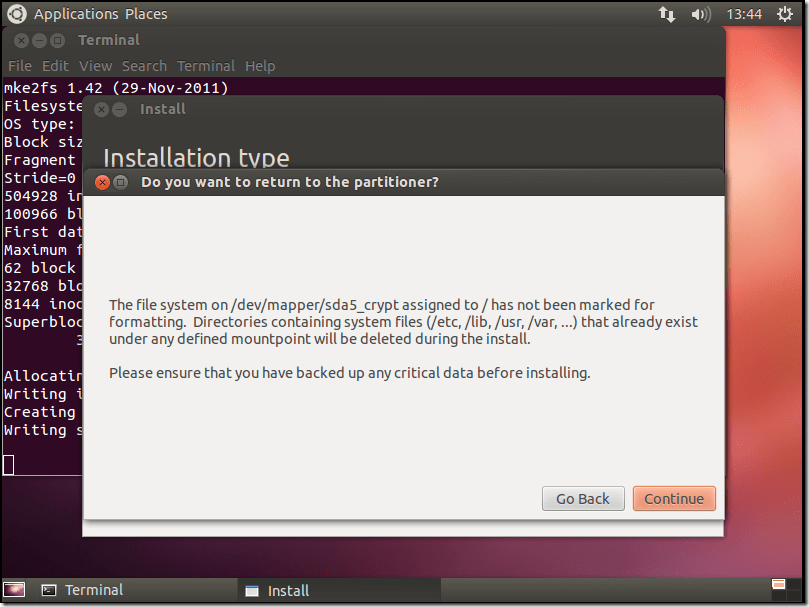Open the View menu in Terminal
The width and height of the screenshot is (809, 607).
click(x=96, y=66)
